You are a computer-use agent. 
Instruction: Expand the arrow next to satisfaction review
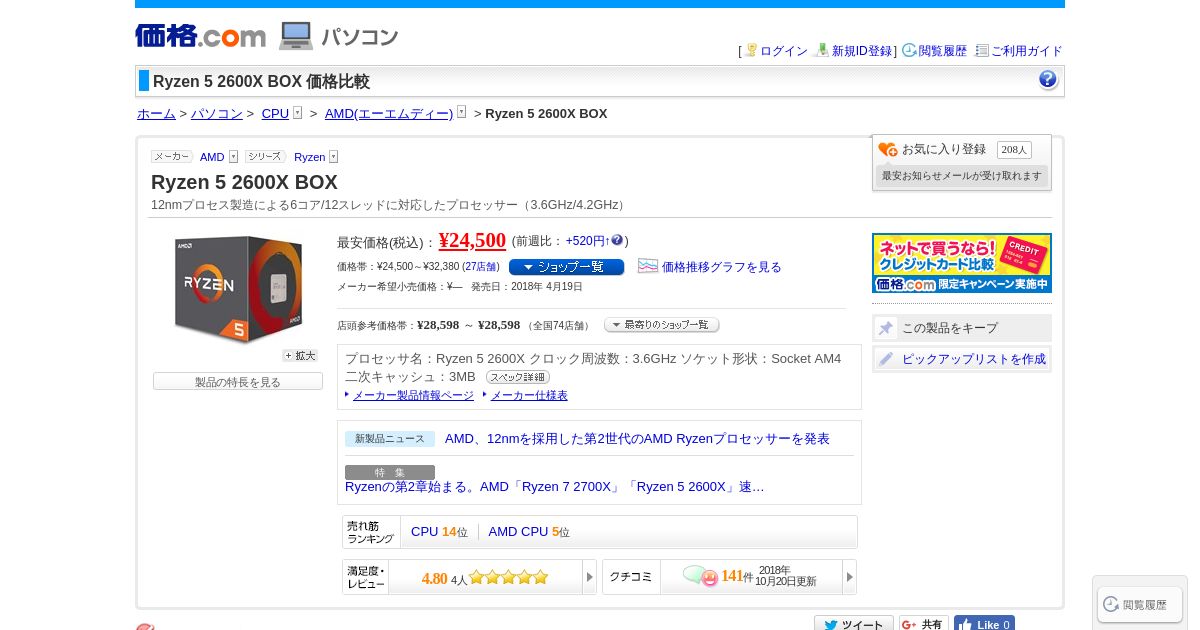tap(589, 577)
